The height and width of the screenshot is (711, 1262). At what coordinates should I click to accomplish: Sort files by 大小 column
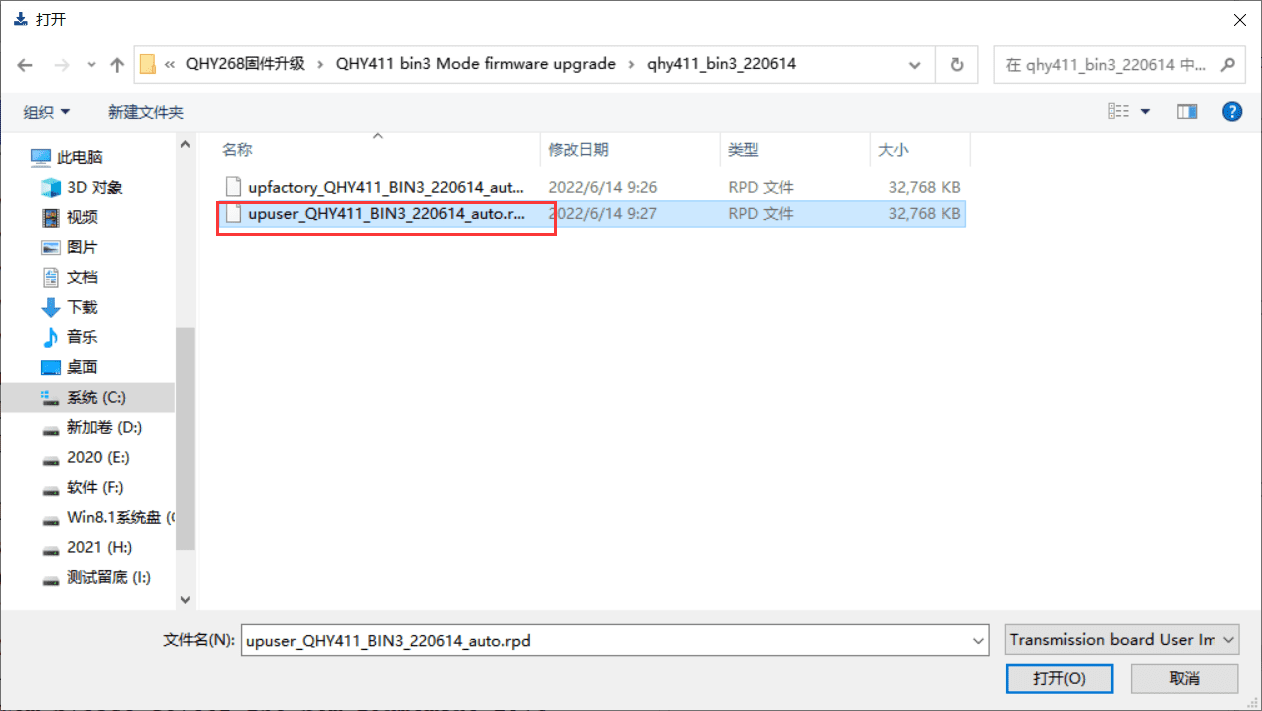[893, 149]
